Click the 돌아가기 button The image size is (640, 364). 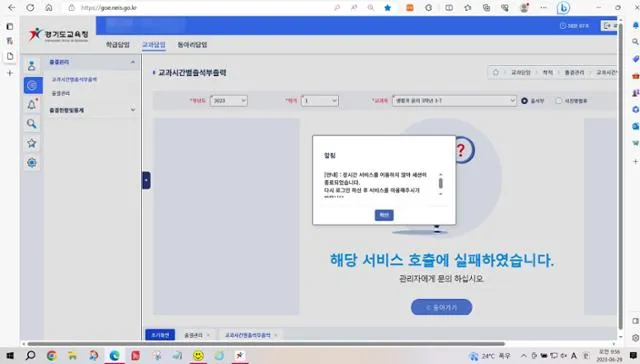(442, 307)
